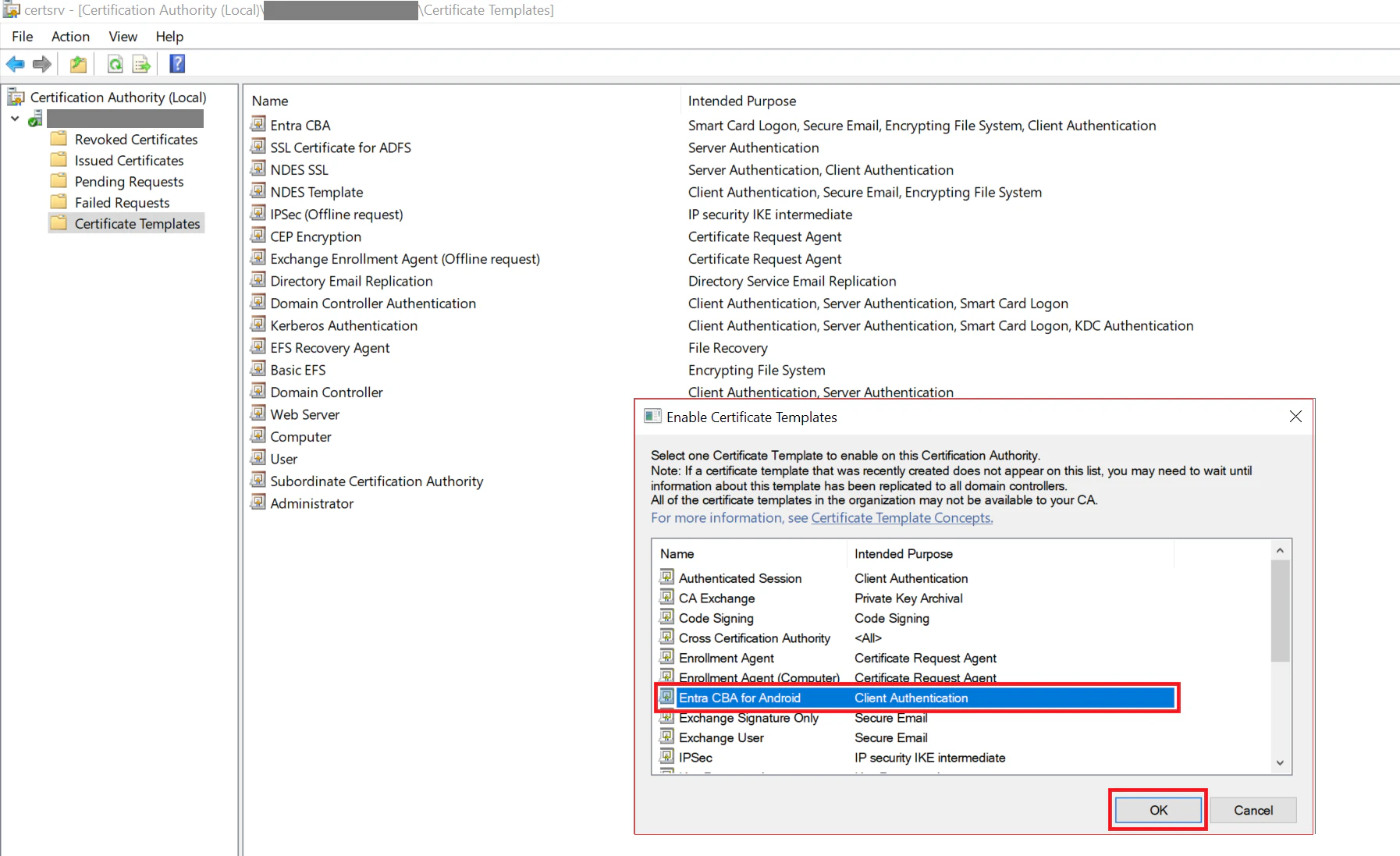Select the Basic EFS template
Viewport: 1400px width, 856px height.
pyautogui.click(x=297, y=370)
